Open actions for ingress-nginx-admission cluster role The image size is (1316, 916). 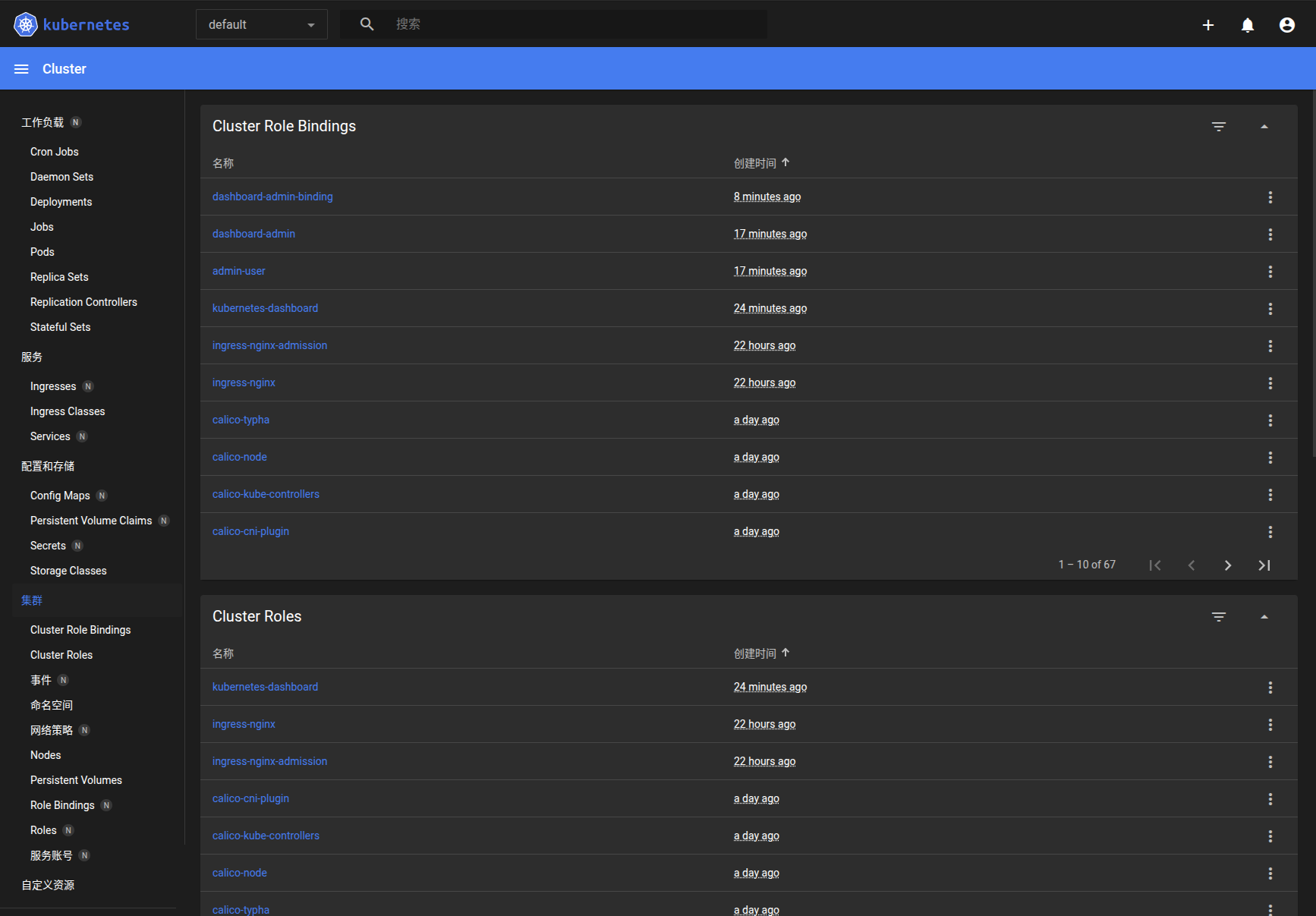[1270, 762]
